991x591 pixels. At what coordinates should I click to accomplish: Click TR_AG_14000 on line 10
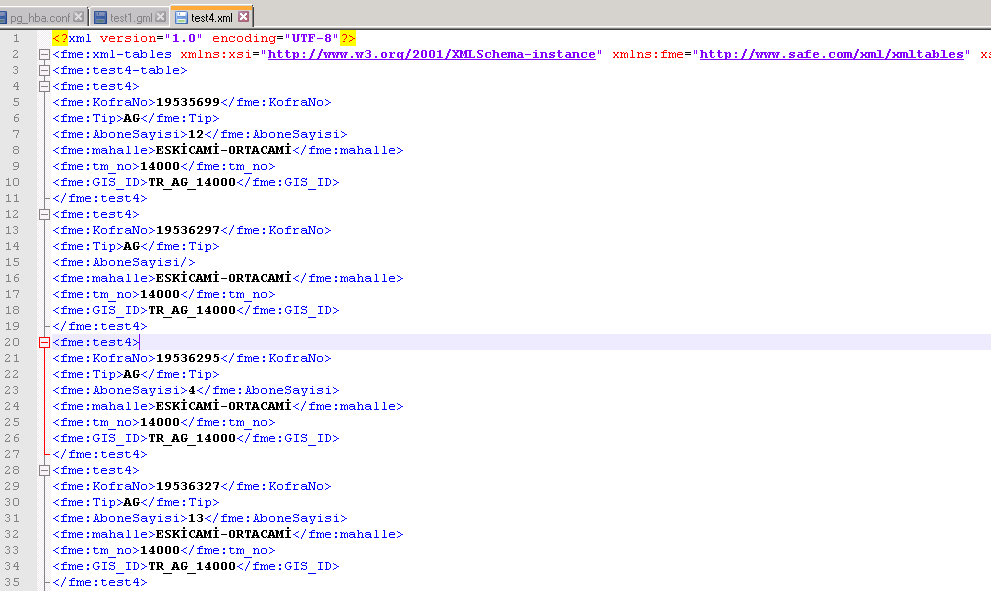tap(192, 182)
